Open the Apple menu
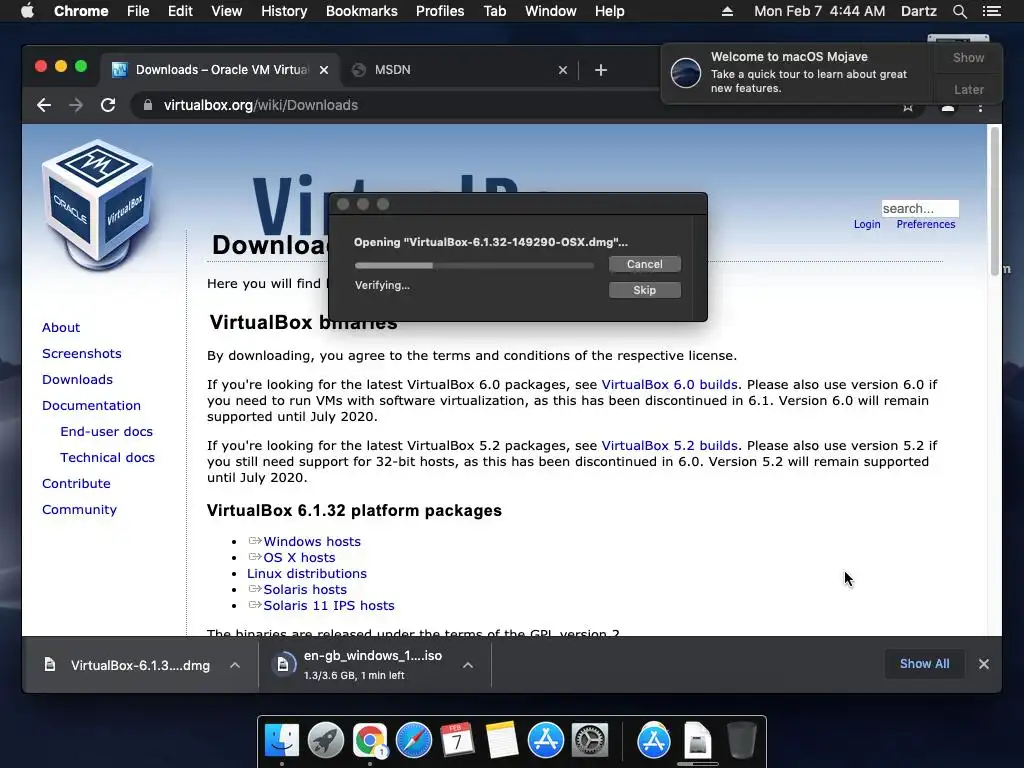 [27, 11]
